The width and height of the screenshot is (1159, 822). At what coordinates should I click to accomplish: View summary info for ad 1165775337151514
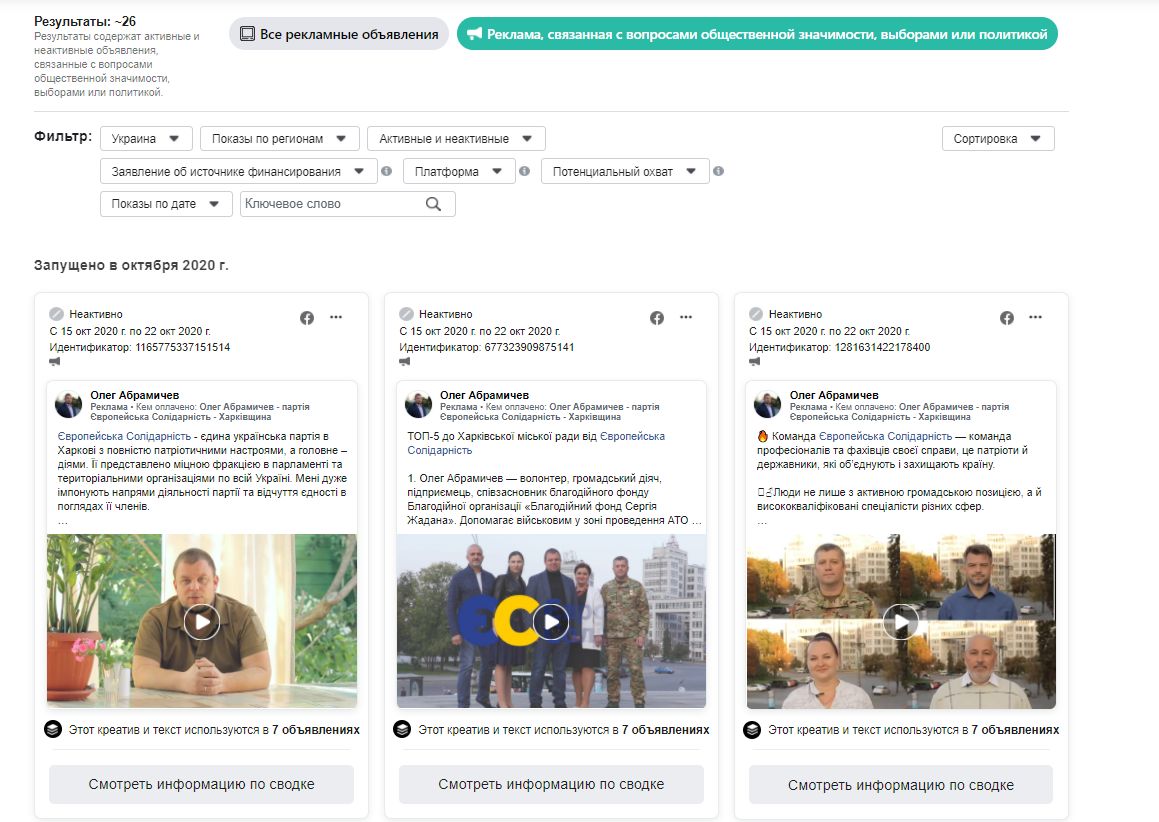coord(202,784)
